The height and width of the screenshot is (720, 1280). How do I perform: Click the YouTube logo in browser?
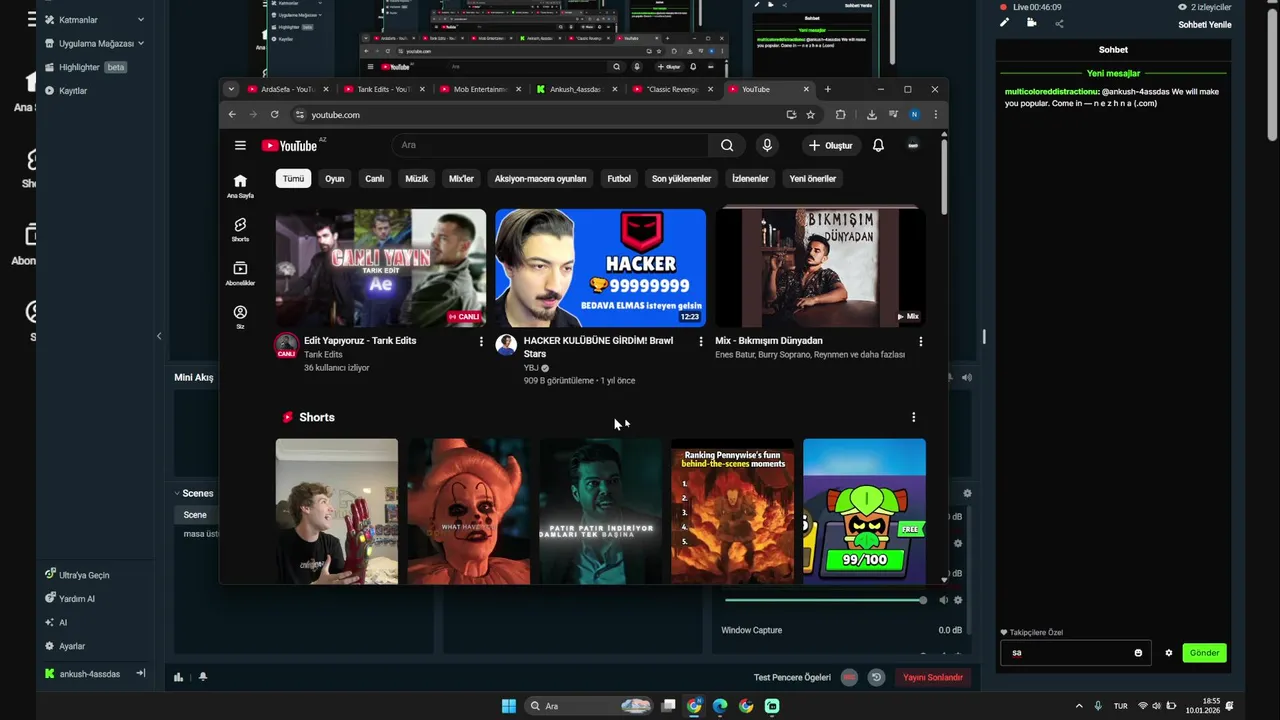[289, 146]
